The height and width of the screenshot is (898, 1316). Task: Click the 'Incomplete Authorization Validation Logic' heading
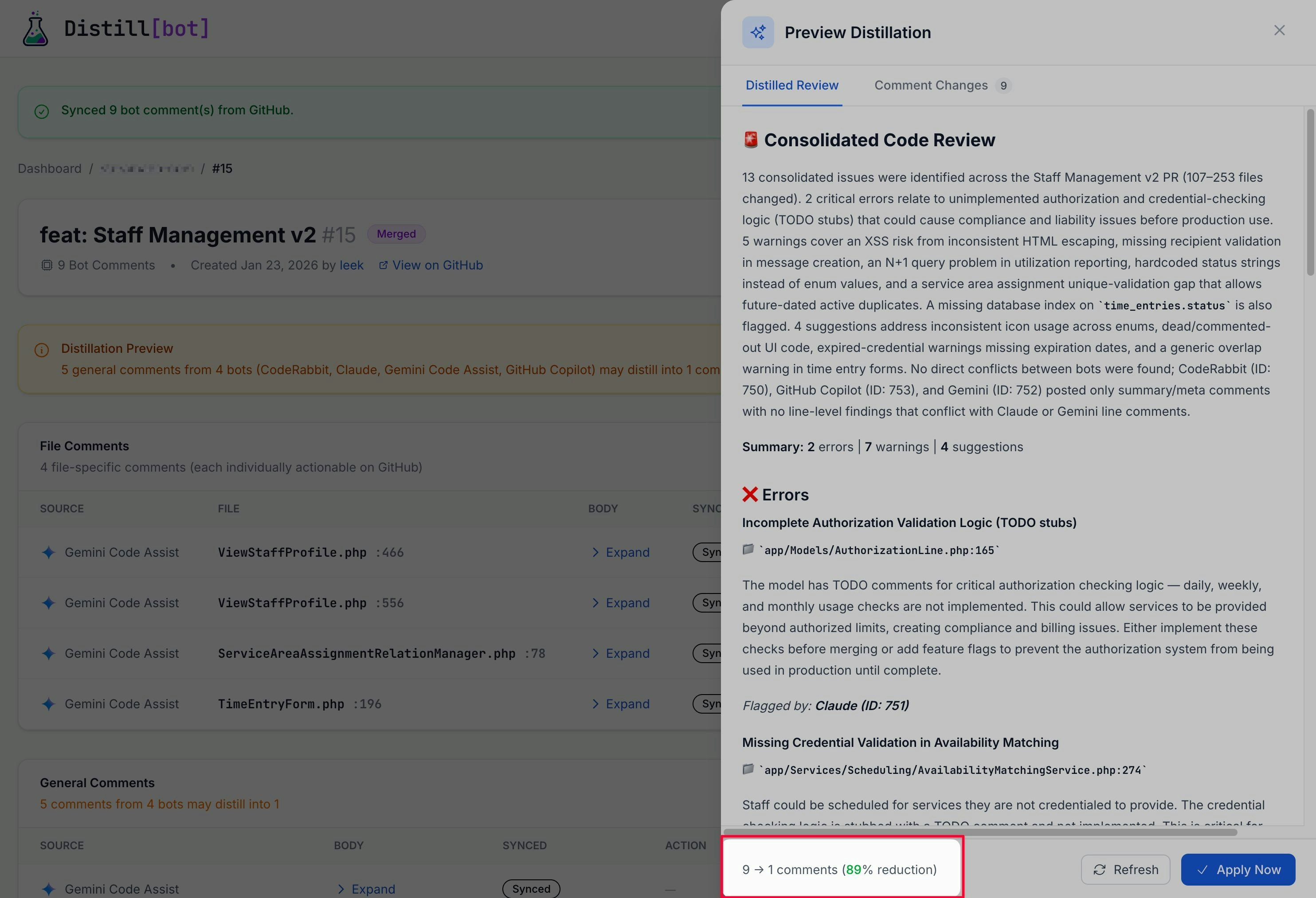[909, 523]
